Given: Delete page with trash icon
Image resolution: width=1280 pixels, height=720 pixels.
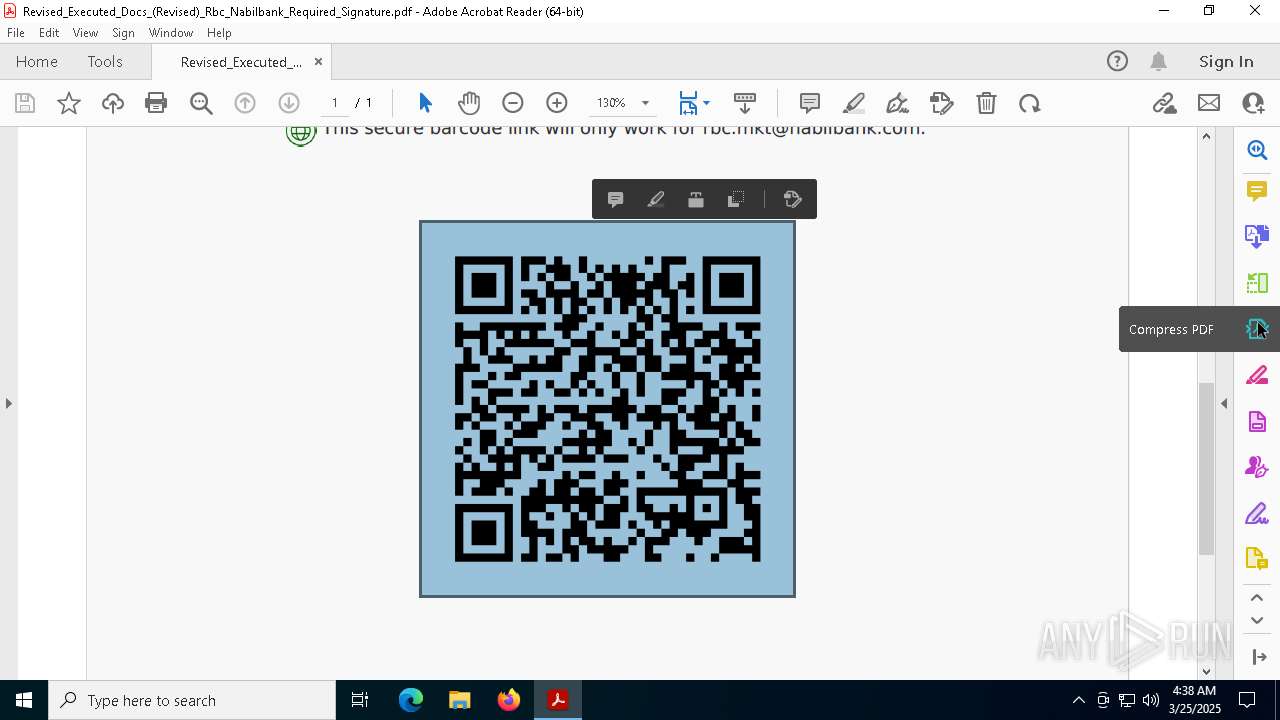Looking at the screenshot, I should pos(986,103).
